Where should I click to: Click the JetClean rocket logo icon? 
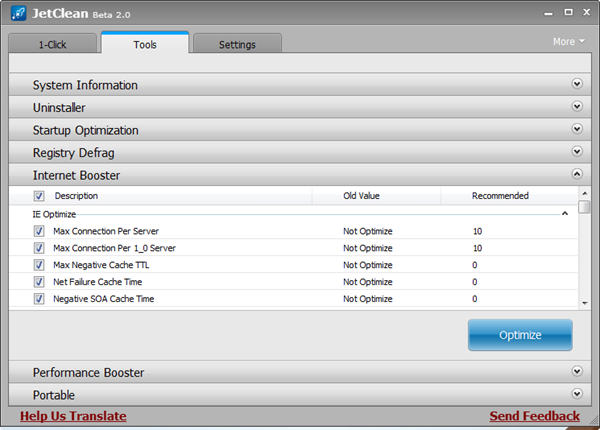coord(18,13)
